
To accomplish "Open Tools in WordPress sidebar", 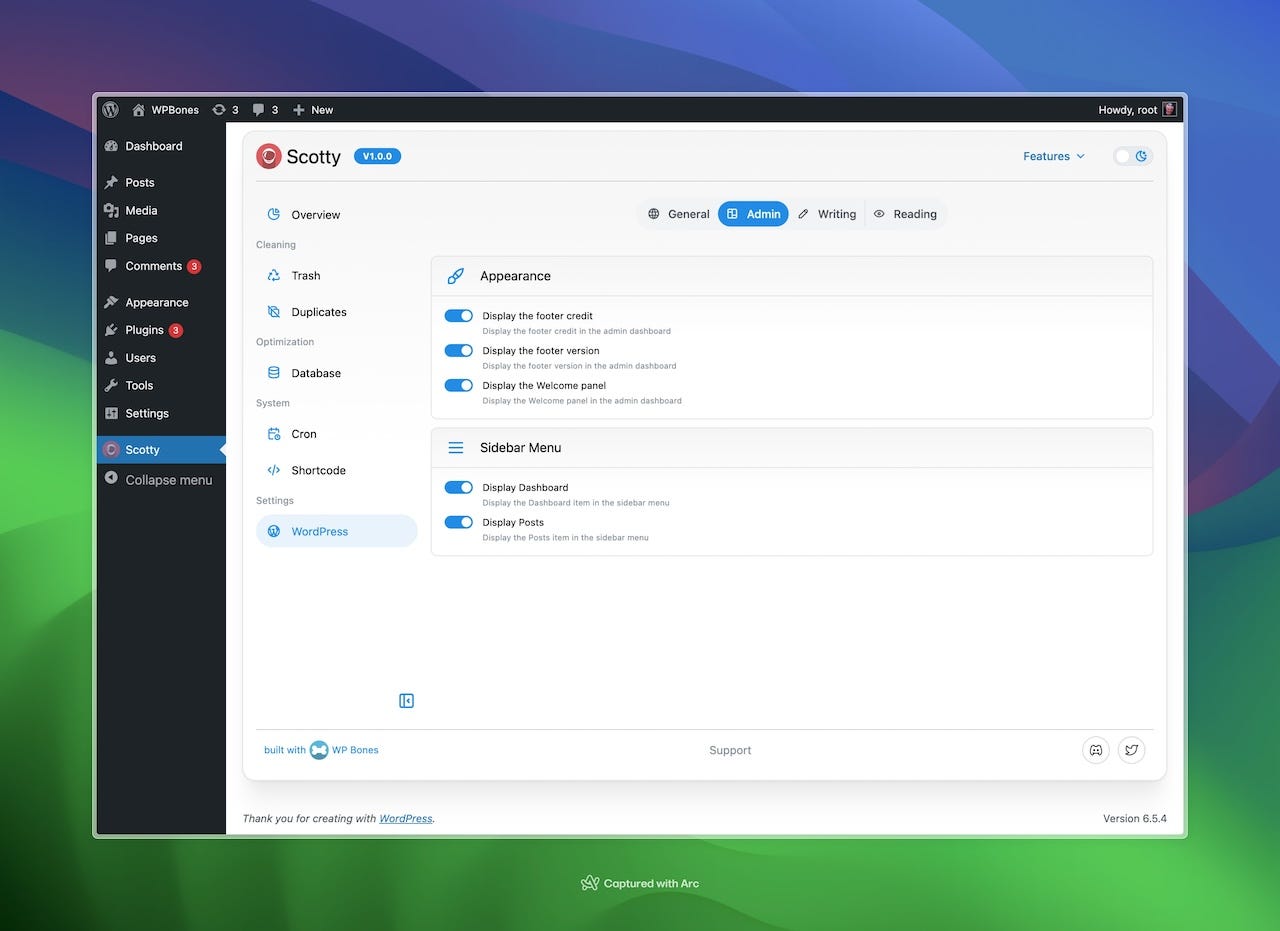I will [x=161, y=385].
